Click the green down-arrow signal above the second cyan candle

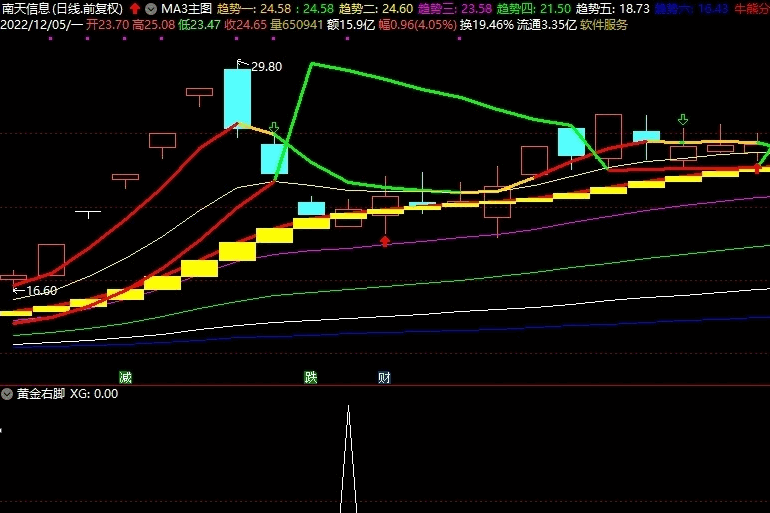coord(274,128)
